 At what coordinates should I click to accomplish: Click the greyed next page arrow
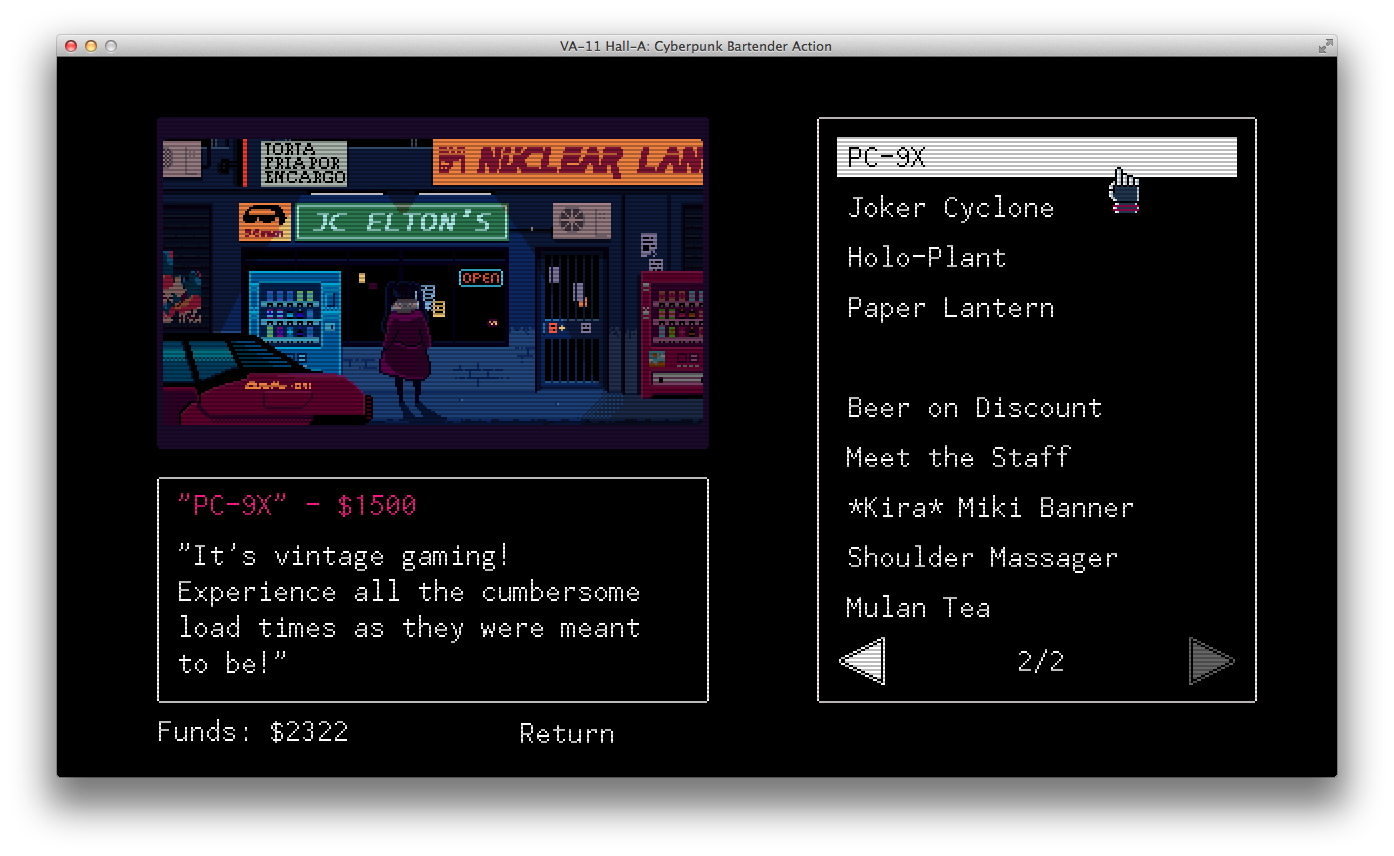(x=1212, y=661)
